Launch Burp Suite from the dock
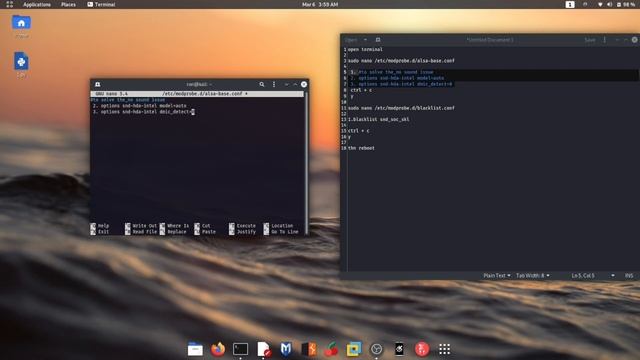Viewport: 640px width, 360px height. [x=309, y=349]
